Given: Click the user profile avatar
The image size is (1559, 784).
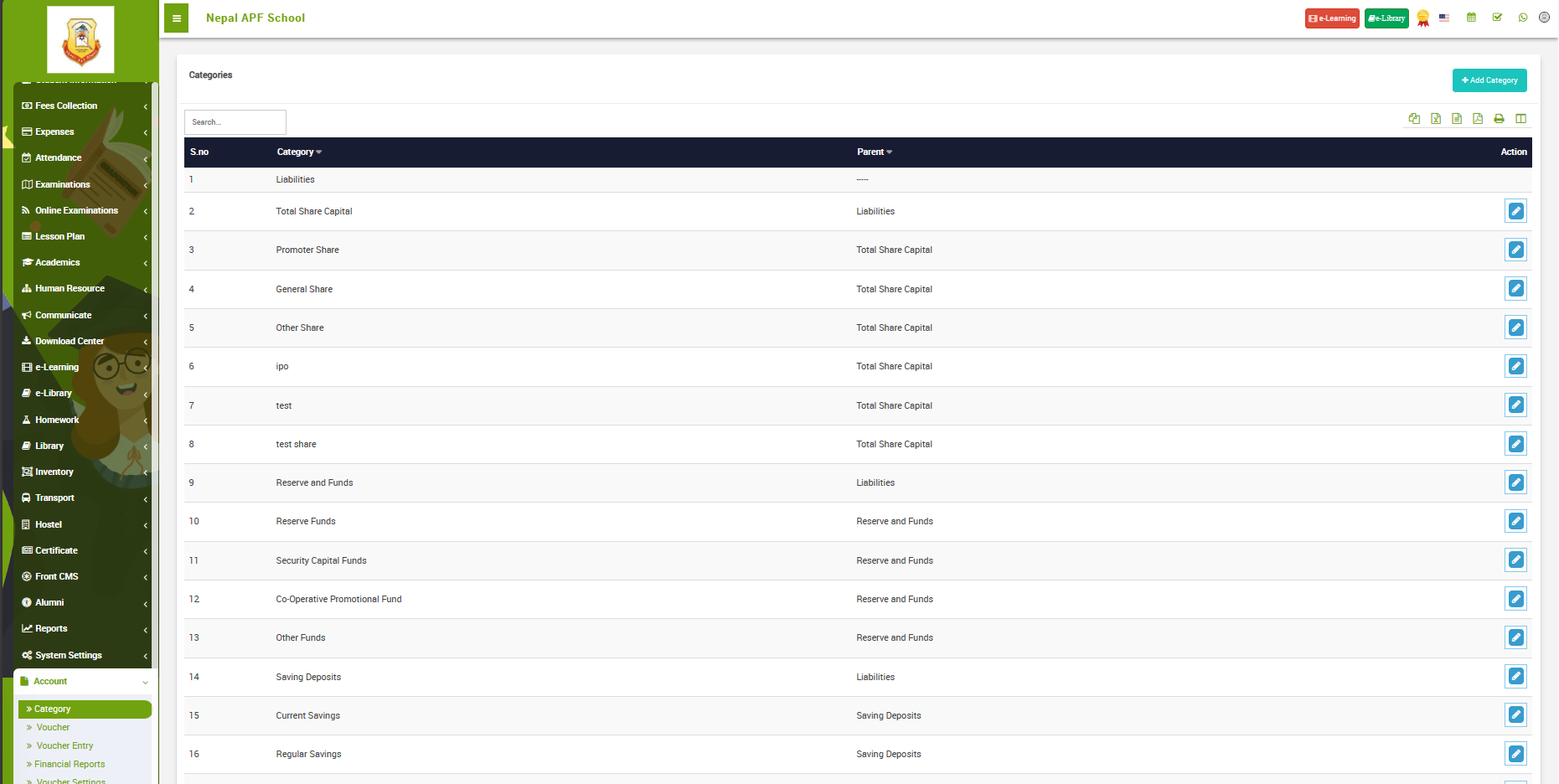Looking at the screenshot, I should [1544, 18].
